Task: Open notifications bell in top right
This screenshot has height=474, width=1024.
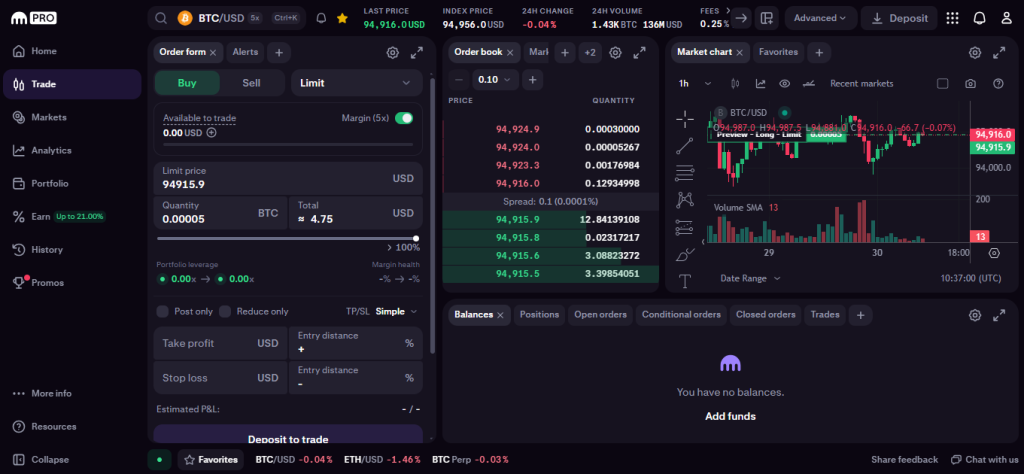Action: click(x=979, y=18)
